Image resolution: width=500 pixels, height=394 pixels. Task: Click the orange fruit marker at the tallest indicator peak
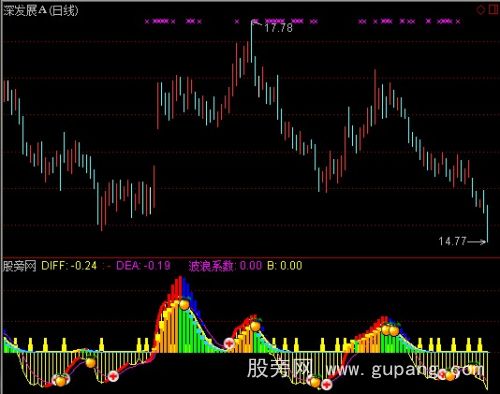tap(184, 304)
